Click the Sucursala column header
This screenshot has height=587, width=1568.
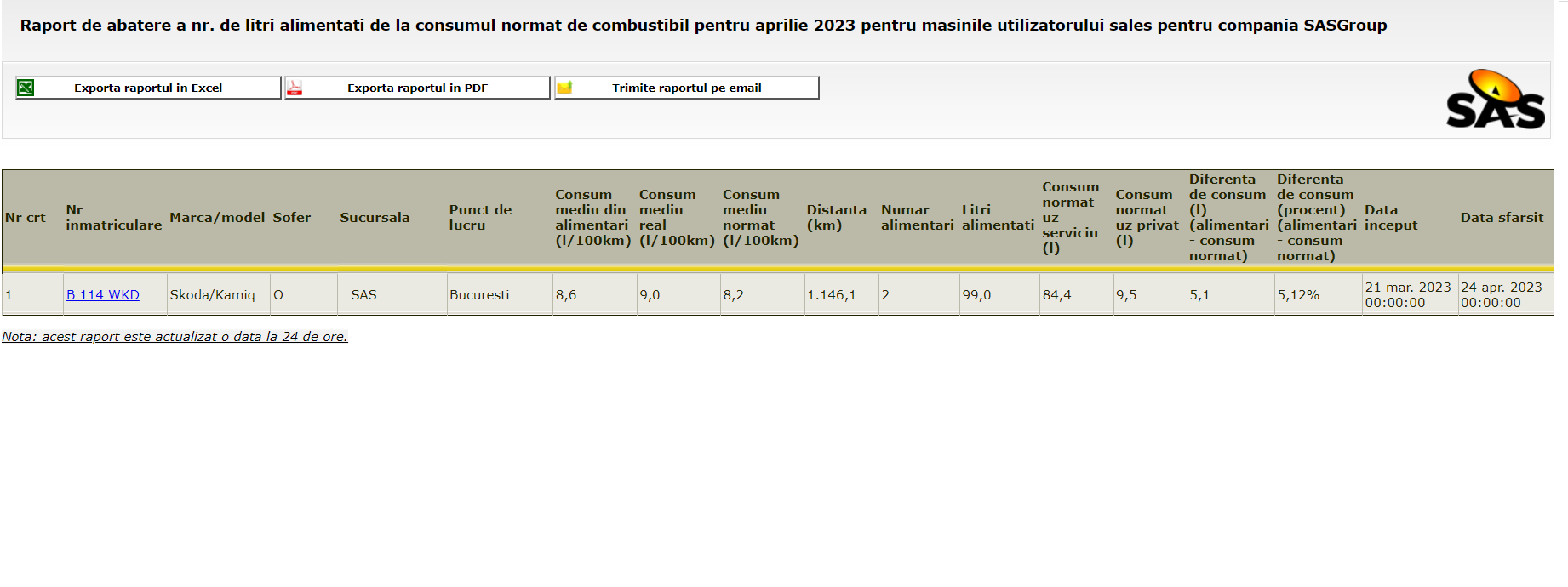(375, 218)
